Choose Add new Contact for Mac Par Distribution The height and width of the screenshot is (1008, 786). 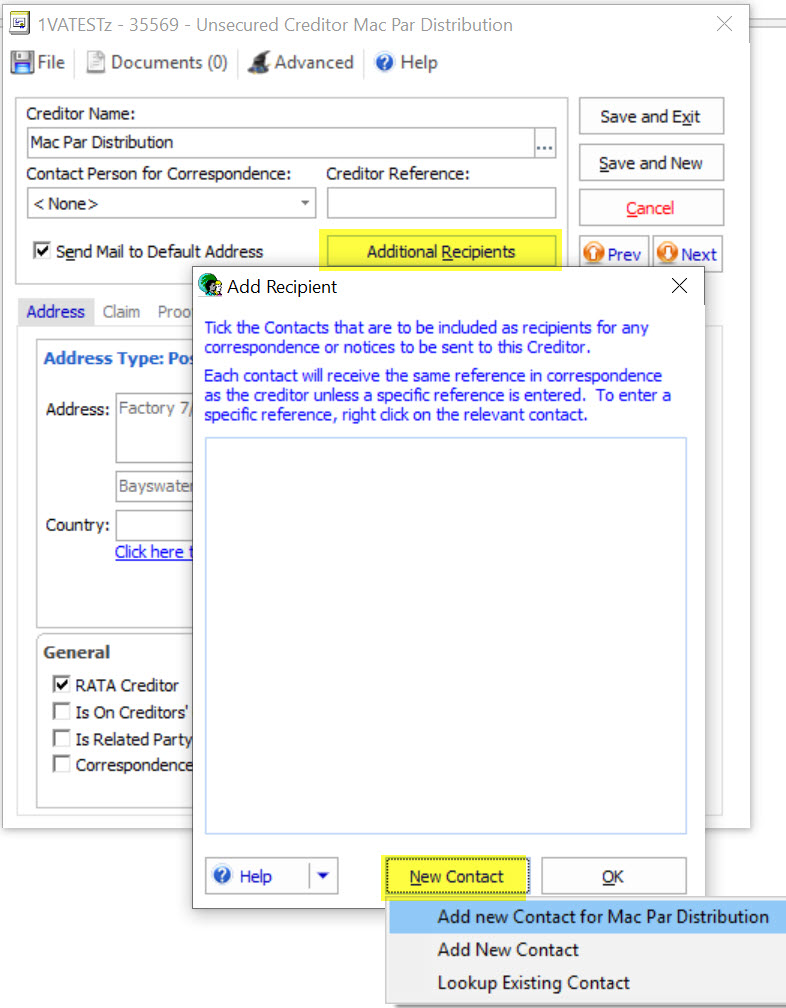(602, 917)
